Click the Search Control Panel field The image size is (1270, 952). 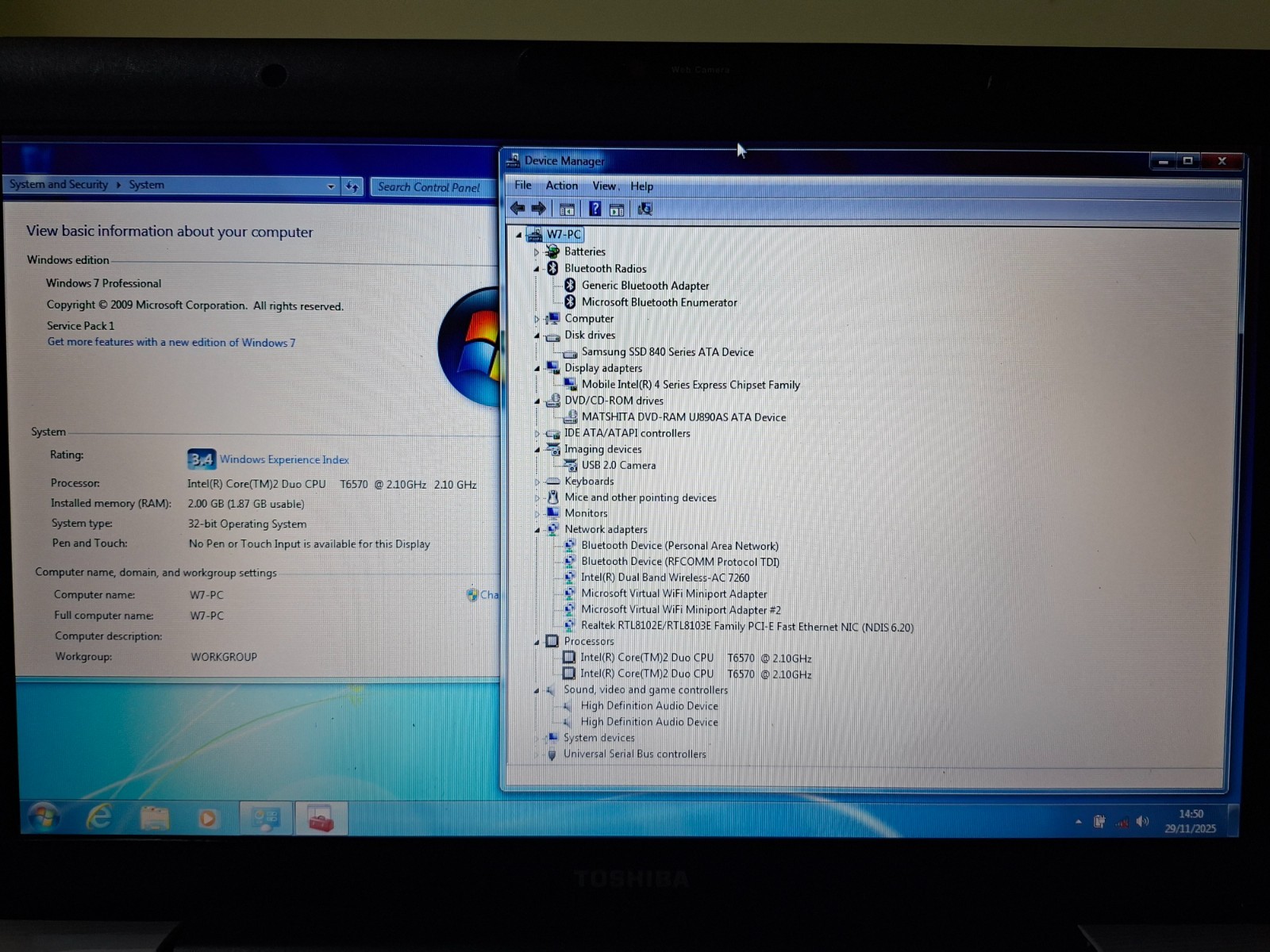[433, 187]
